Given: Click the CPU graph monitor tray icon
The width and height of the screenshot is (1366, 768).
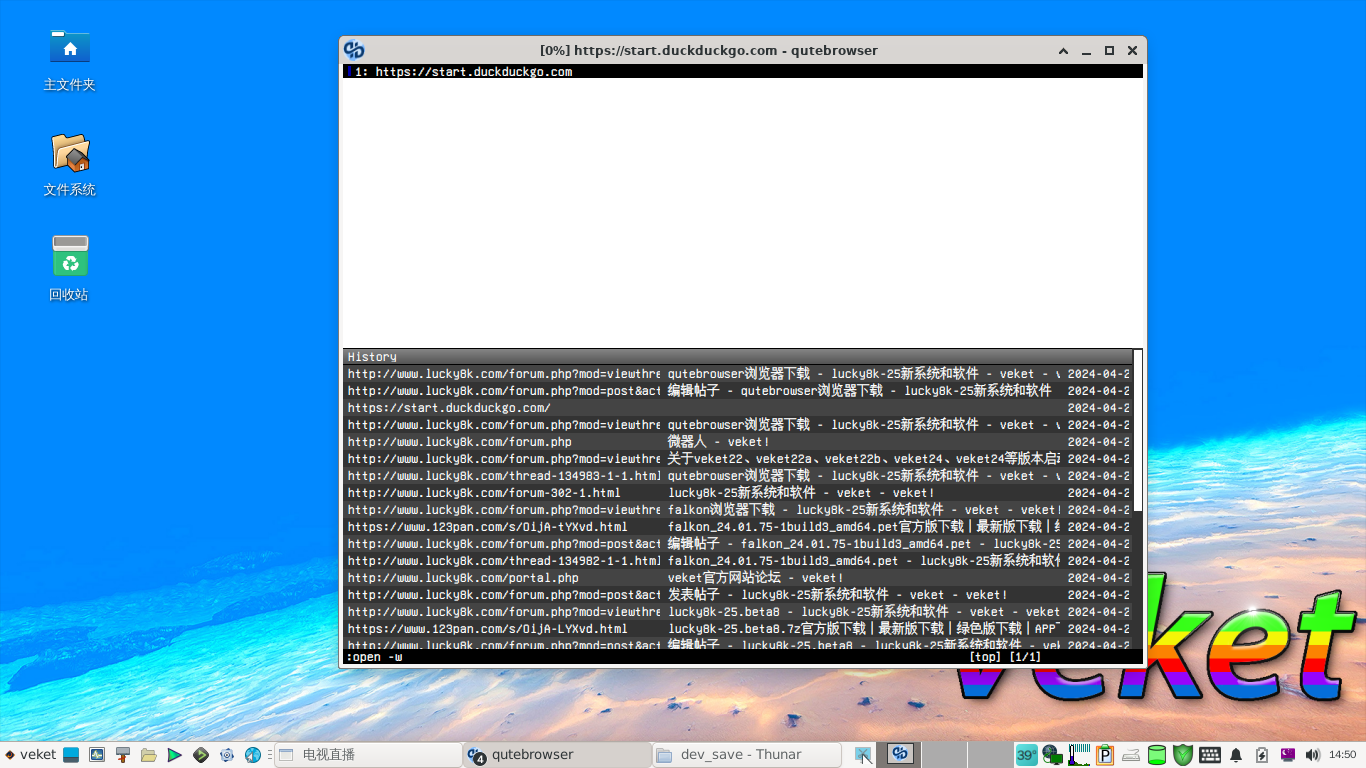Looking at the screenshot, I should pyautogui.click(x=1079, y=755).
